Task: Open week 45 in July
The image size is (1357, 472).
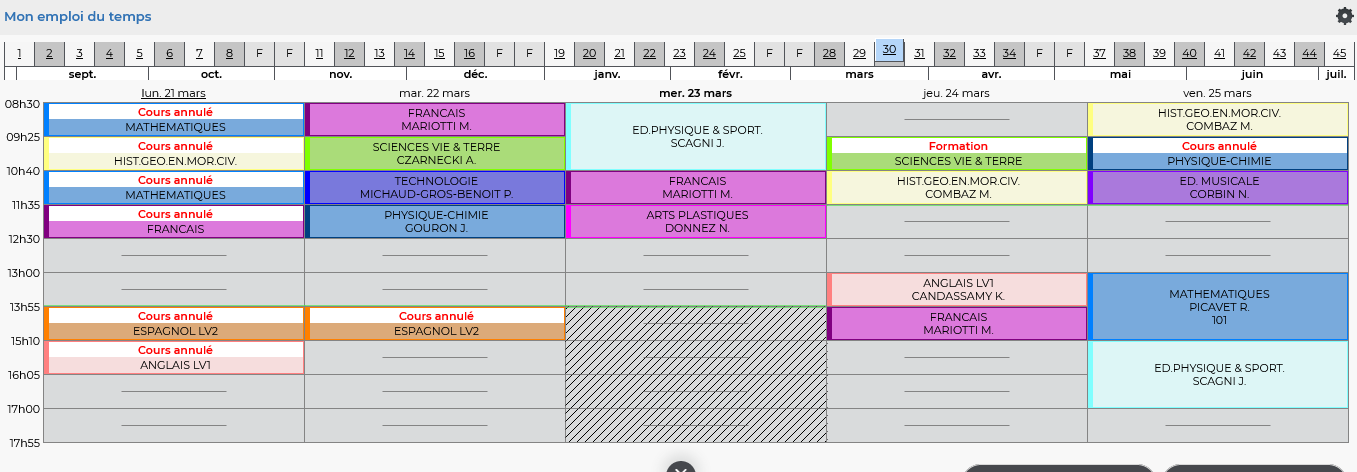Action: (1339, 54)
